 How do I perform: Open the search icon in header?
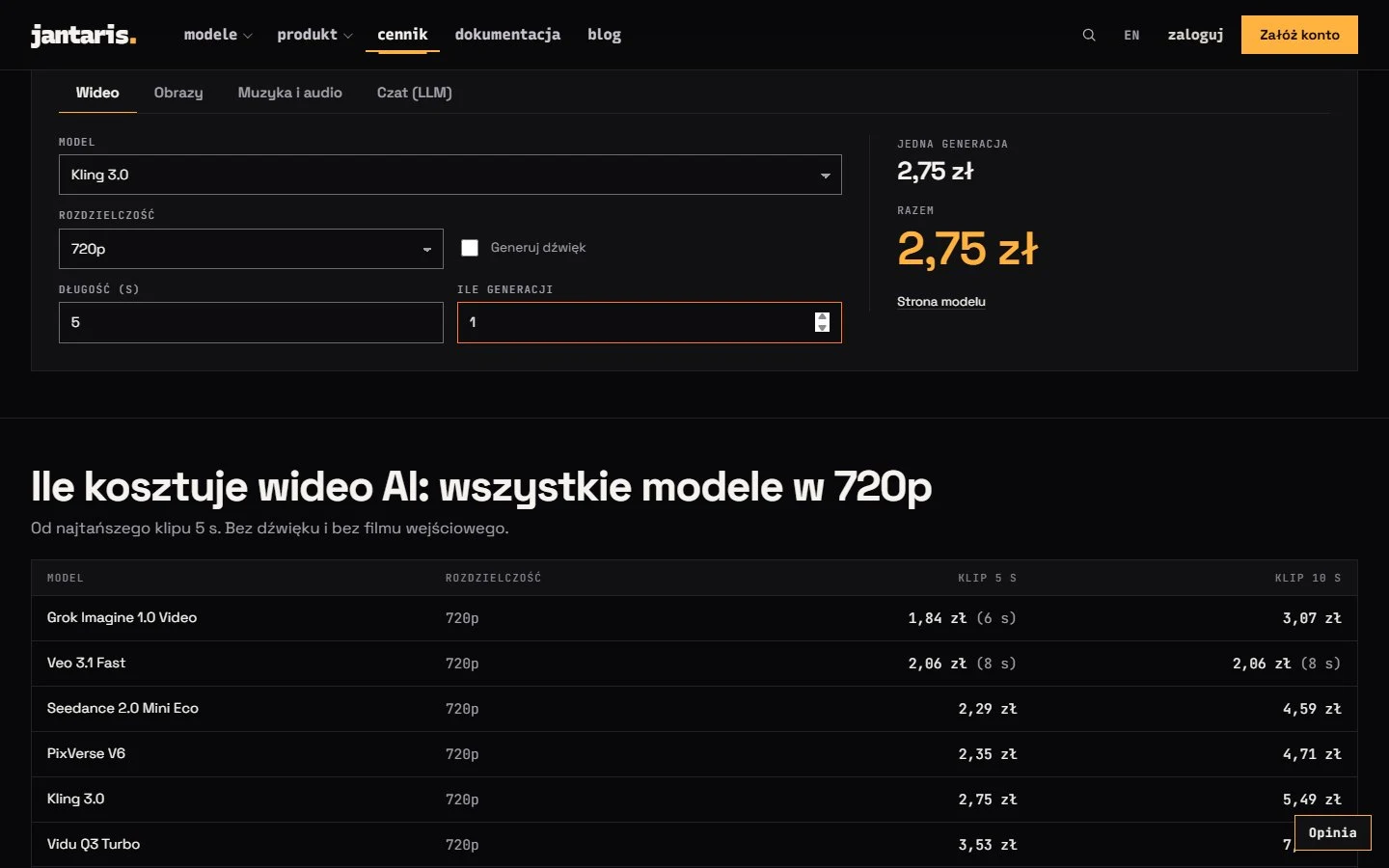(1089, 35)
